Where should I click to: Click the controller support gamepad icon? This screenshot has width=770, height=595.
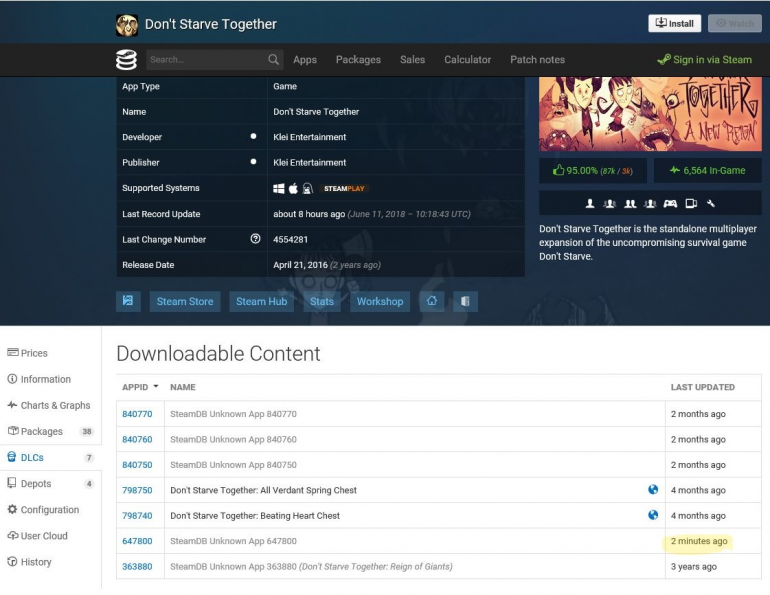tap(670, 203)
